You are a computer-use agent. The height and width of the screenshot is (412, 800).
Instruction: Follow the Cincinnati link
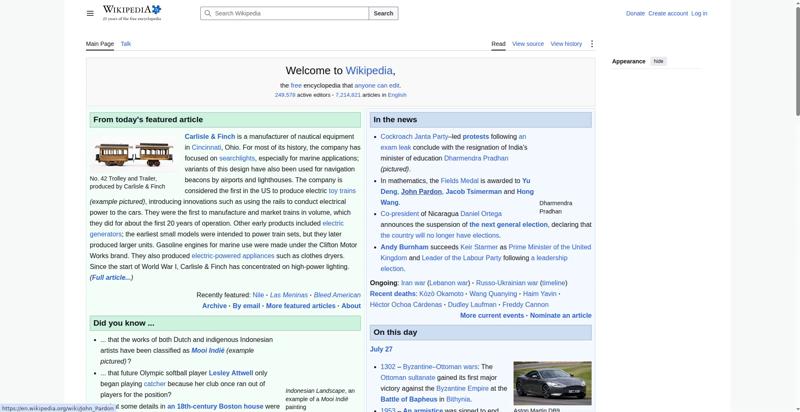(206, 147)
